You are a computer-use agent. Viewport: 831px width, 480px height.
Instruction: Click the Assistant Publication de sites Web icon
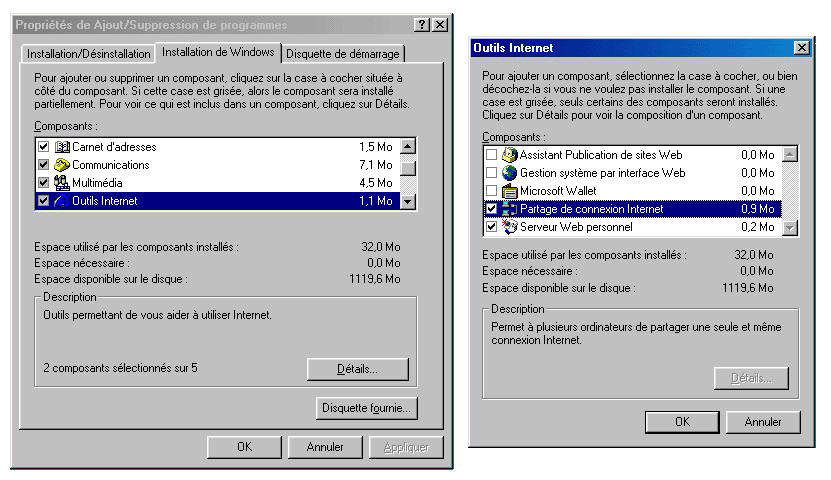pos(510,155)
